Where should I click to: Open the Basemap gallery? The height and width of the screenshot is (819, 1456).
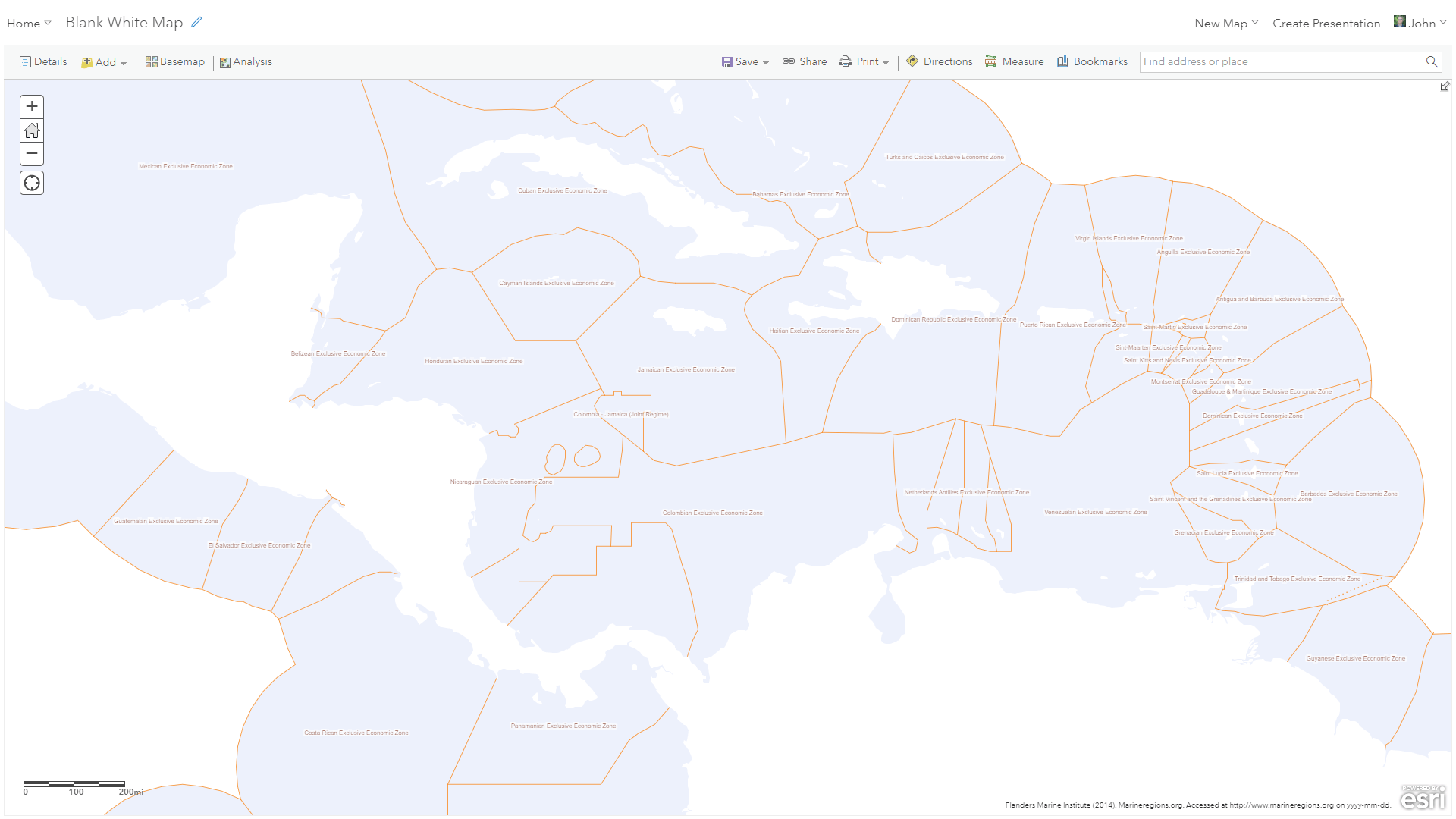(x=175, y=61)
